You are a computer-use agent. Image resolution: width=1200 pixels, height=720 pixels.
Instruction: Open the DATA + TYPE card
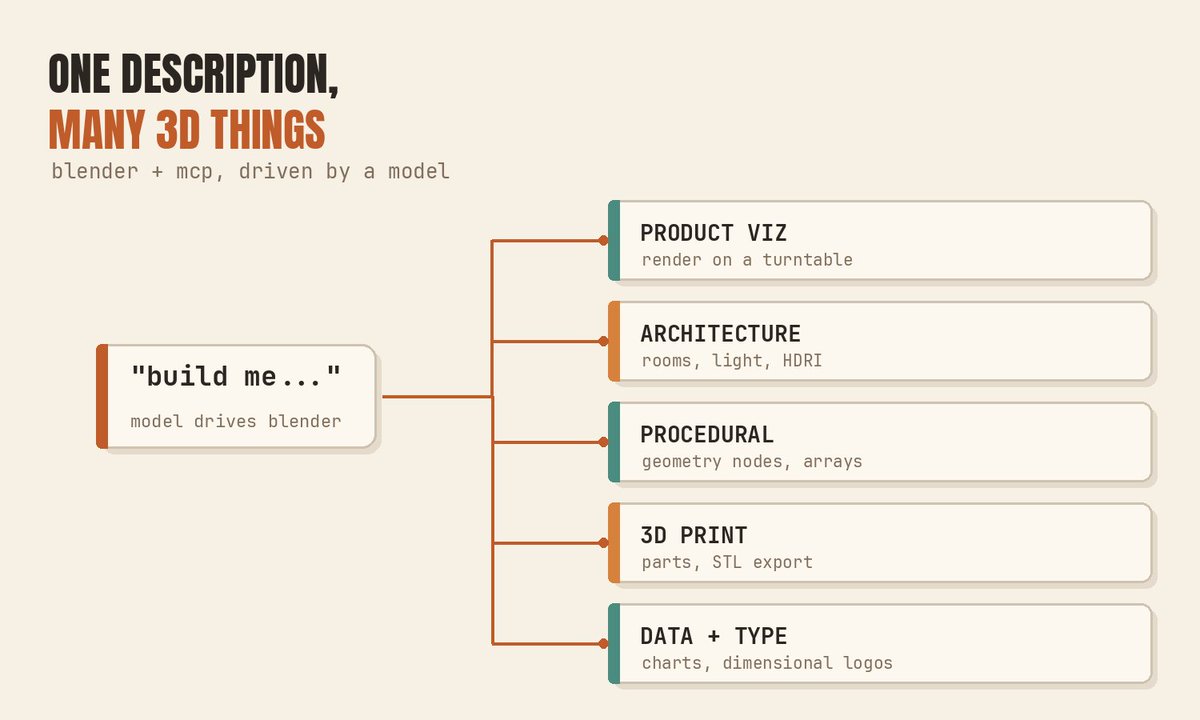tap(880, 644)
